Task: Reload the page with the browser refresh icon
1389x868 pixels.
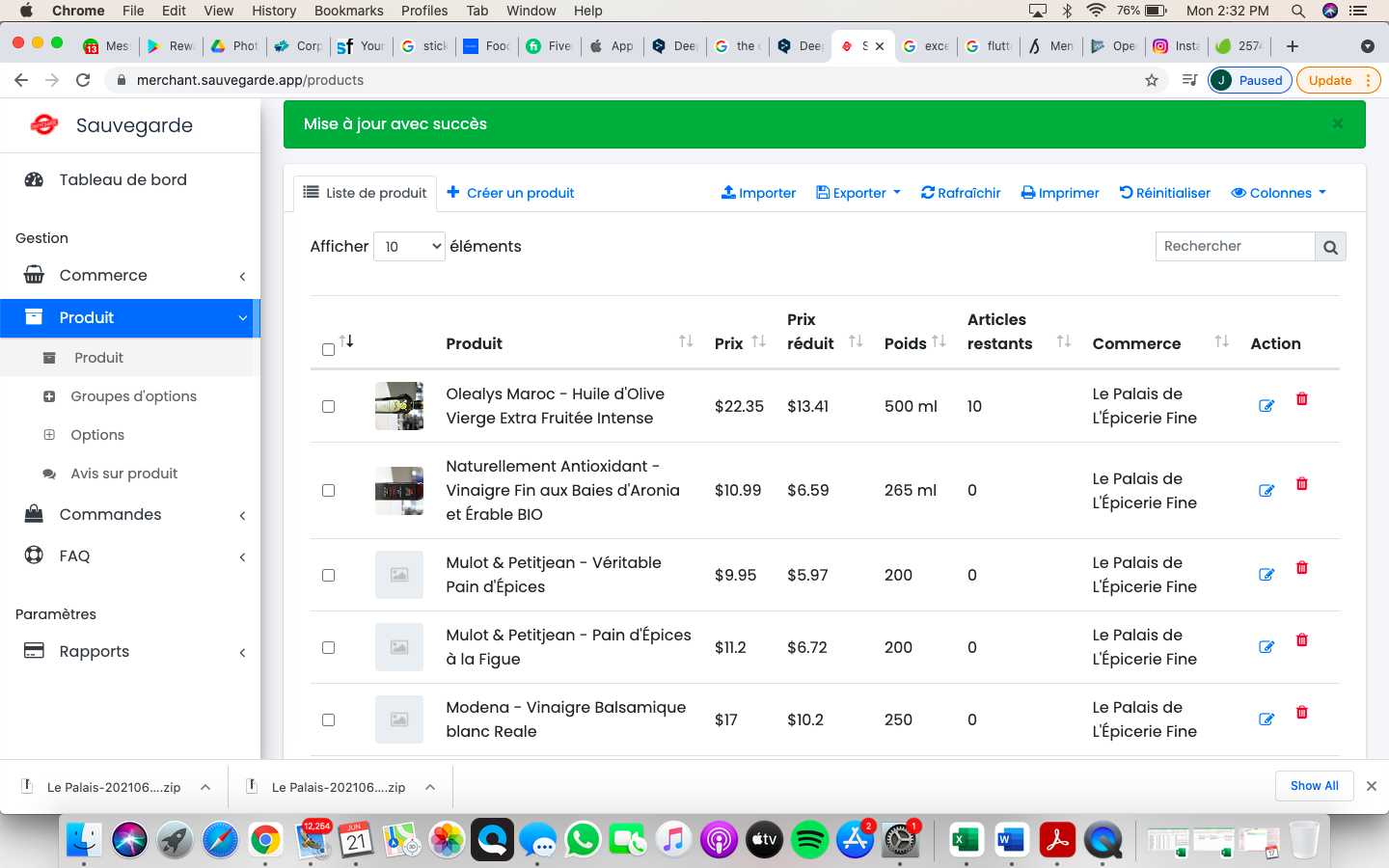Action: (83, 80)
